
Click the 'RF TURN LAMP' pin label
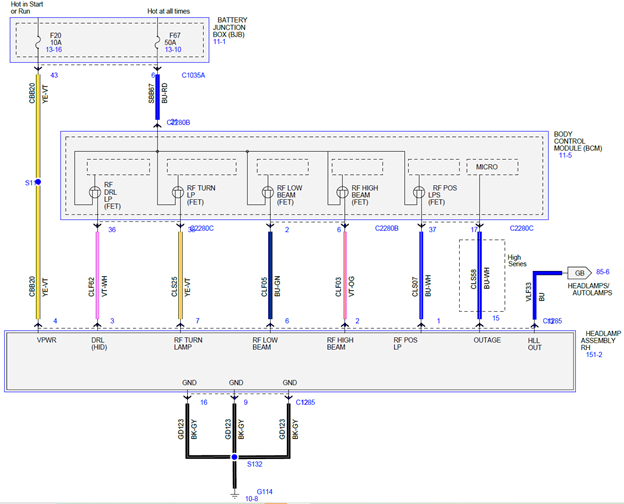188,344
